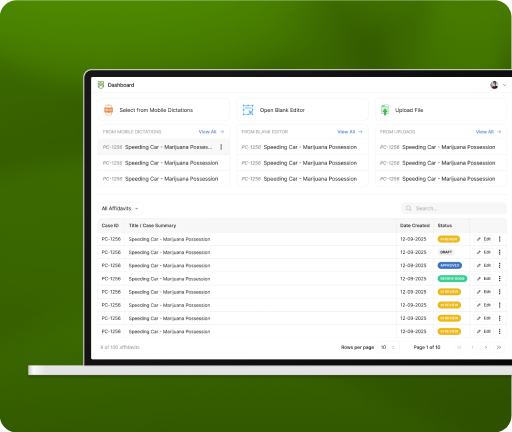
Task: Edit the affidavit with Draft status
Action: click(x=484, y=252)
